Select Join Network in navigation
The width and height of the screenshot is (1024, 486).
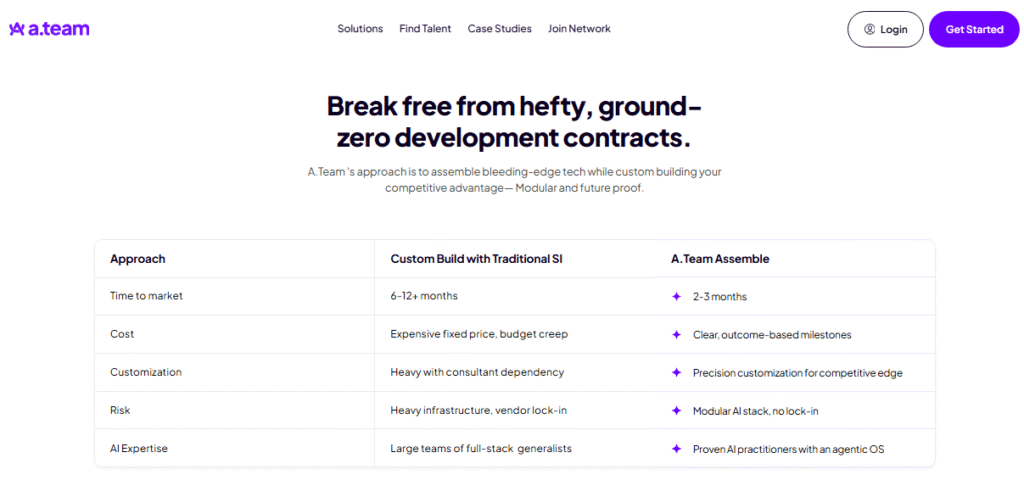pos(579,29)
